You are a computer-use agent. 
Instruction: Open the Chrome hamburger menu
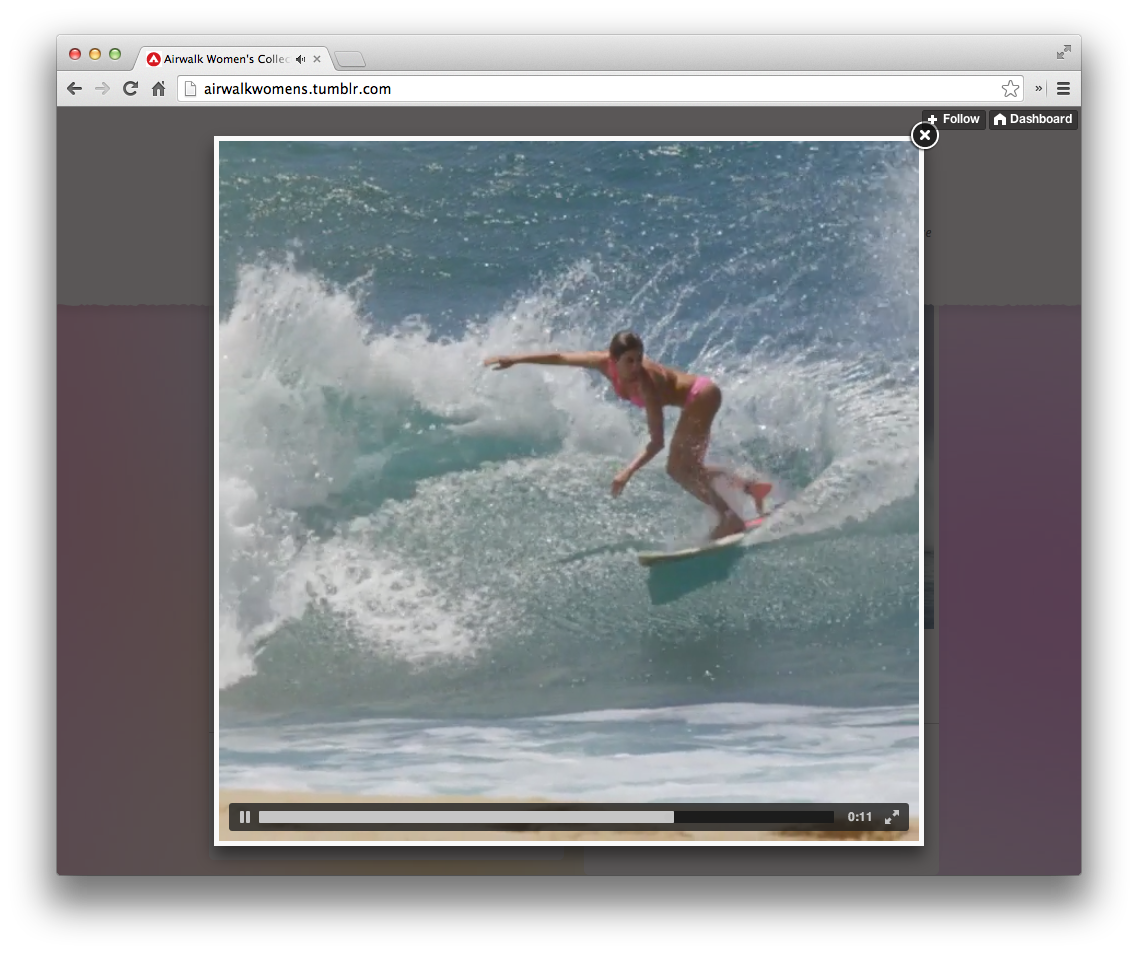coord(1063,89)
